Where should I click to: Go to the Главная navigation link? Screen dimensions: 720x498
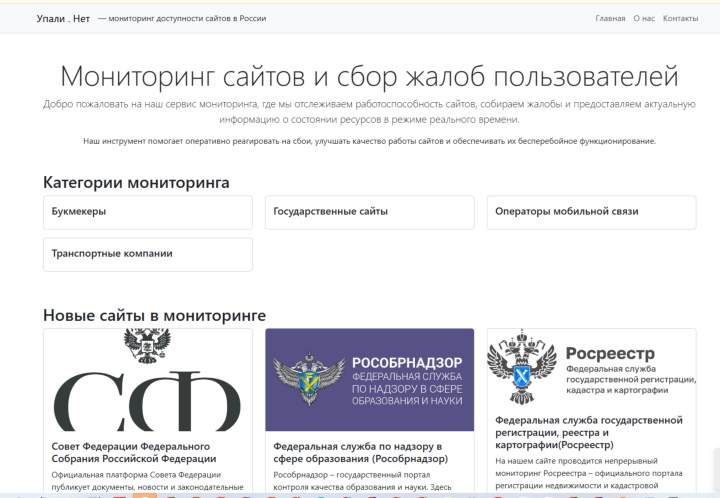pos(610,19)
